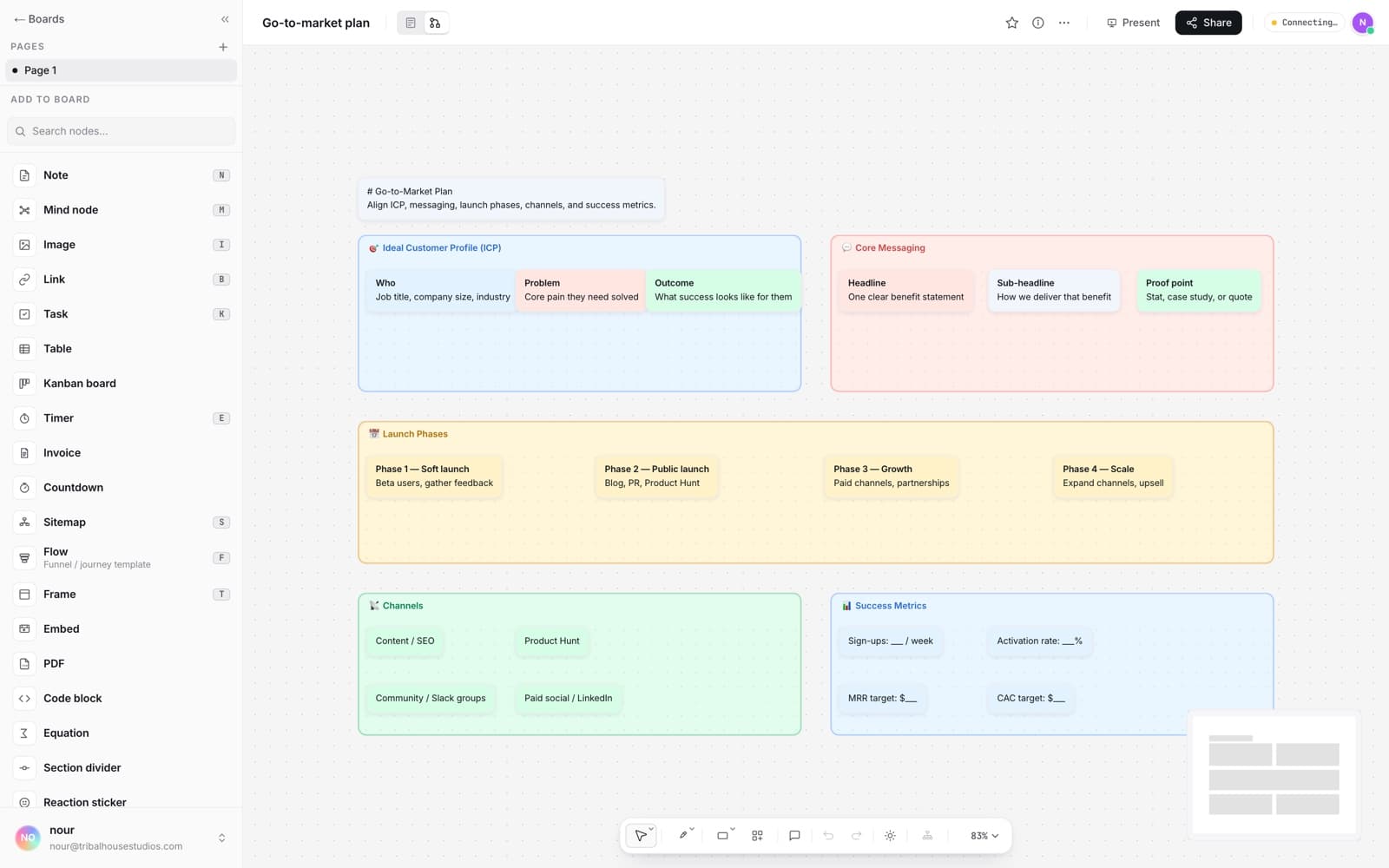Add a Link node
The width and height of the screenshot is (1389, 868).
(x=121, y=279)
